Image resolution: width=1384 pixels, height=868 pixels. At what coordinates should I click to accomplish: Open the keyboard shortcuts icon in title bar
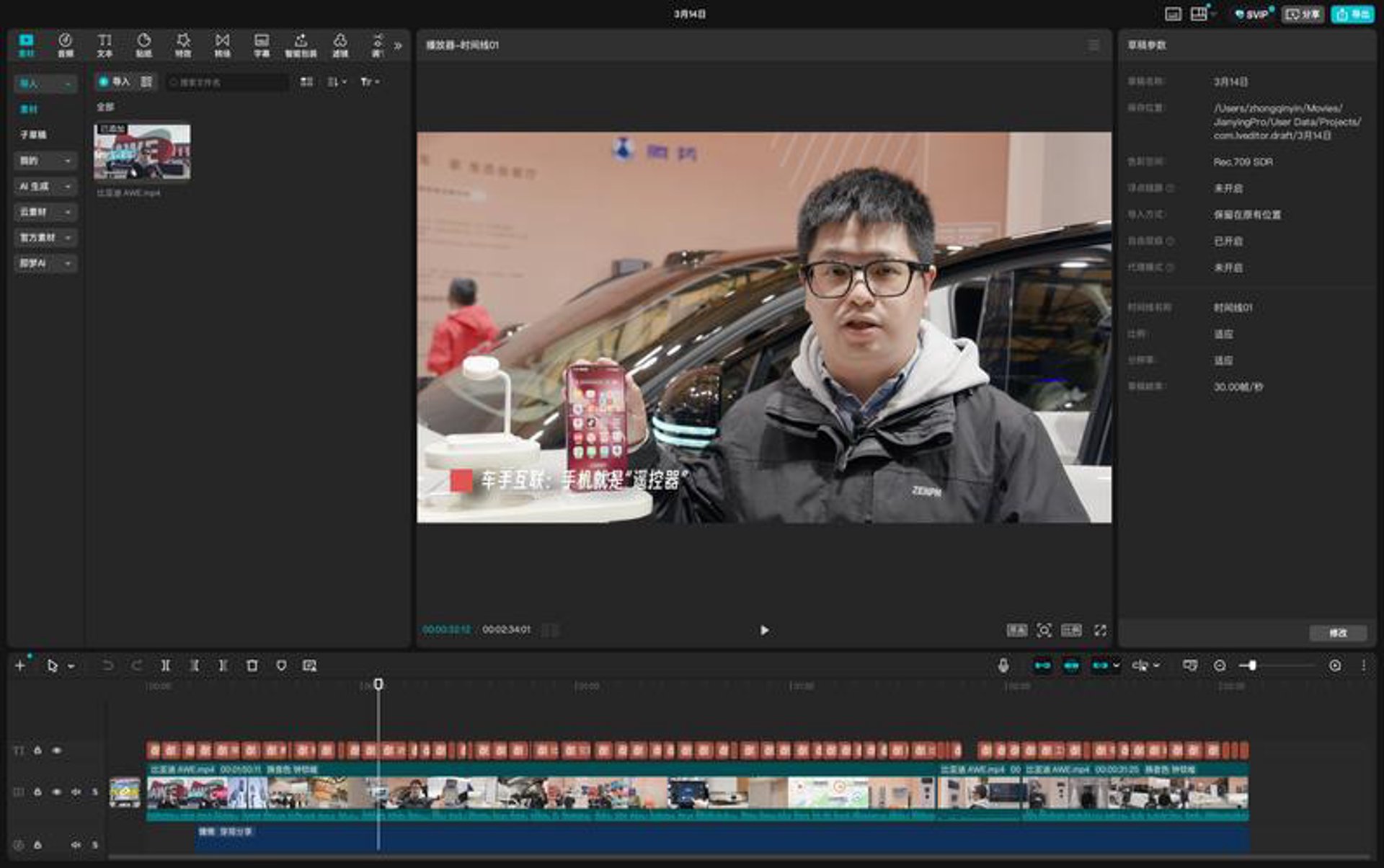click(x=1173, y=14)
